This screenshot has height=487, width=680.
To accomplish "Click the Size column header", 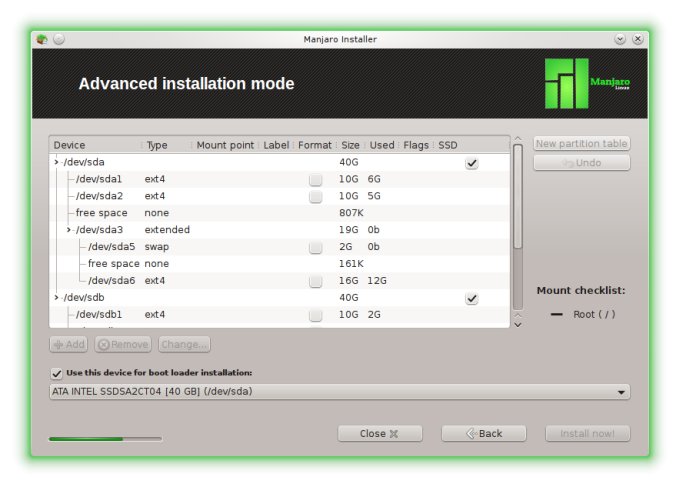I will coord(350,145).
